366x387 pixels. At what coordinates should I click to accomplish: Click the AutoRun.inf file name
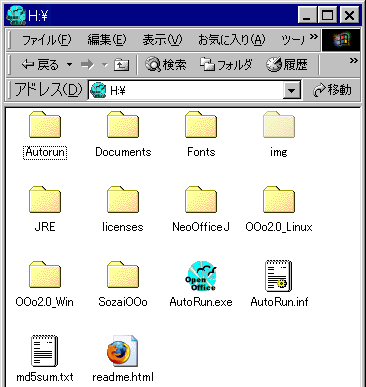click(279, 302)
